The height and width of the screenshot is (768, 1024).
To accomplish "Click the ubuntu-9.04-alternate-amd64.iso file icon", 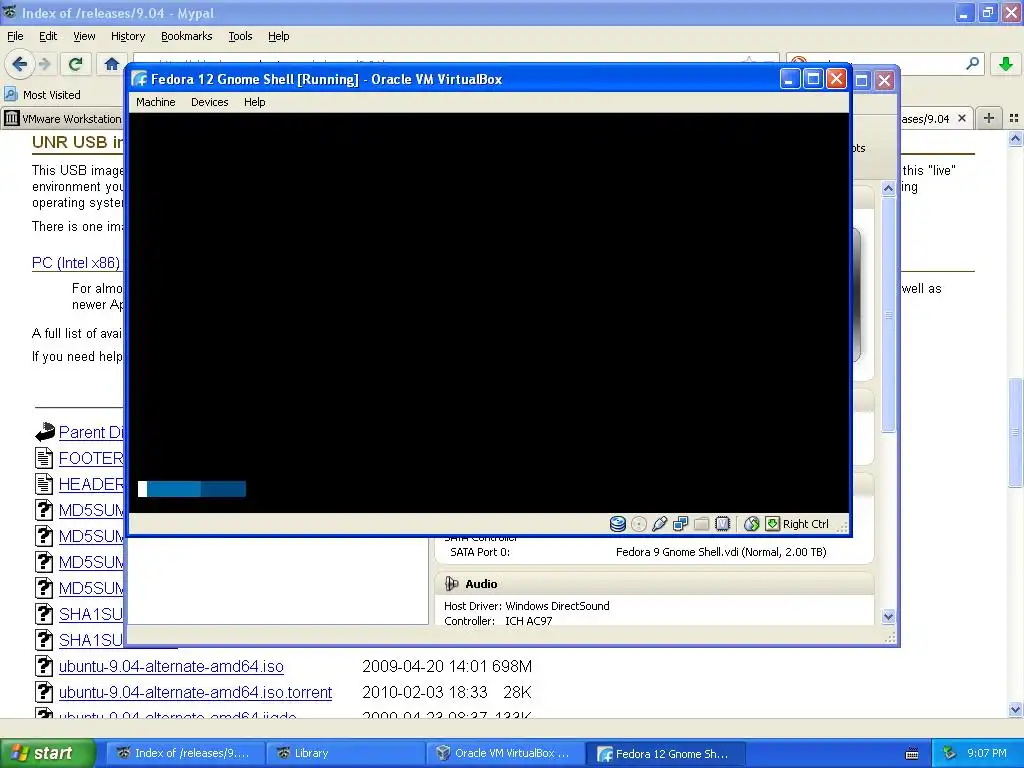I will pyautogui.click(x=44, y=666).
